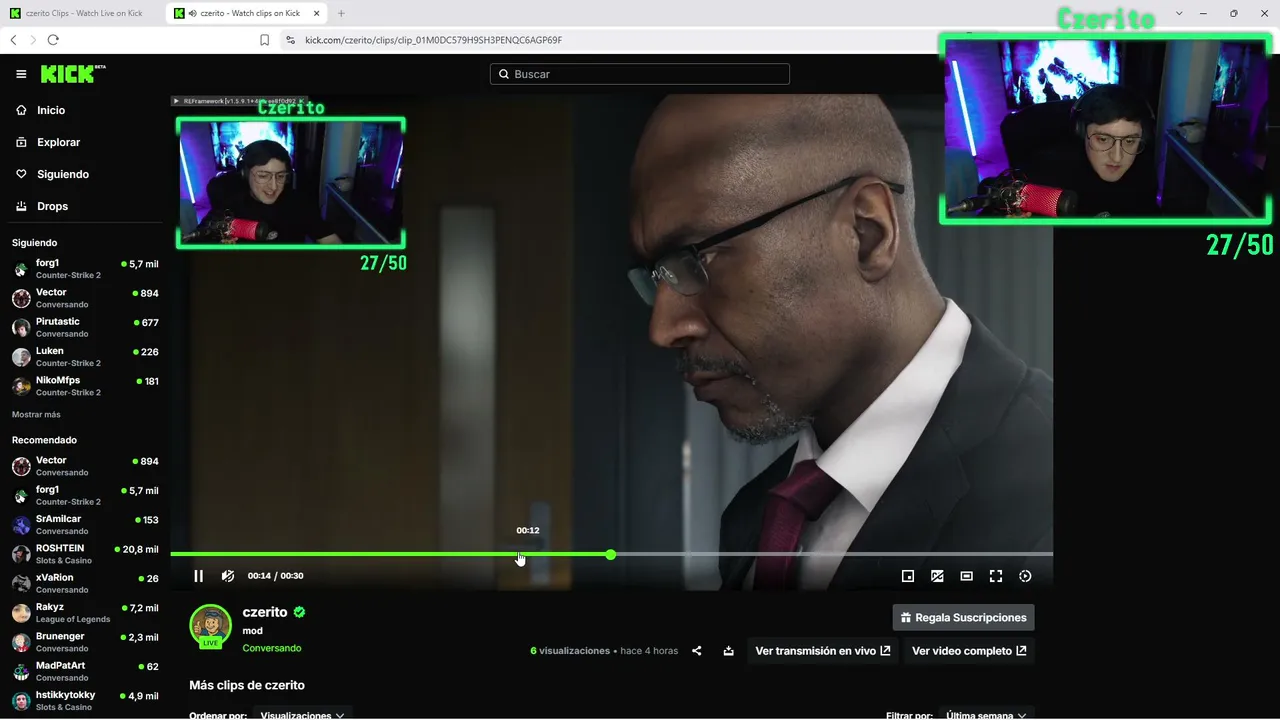Viewport: 1280px width, 720px height.
Task: Open the player settings circle icon
Action: [1025, 576]
